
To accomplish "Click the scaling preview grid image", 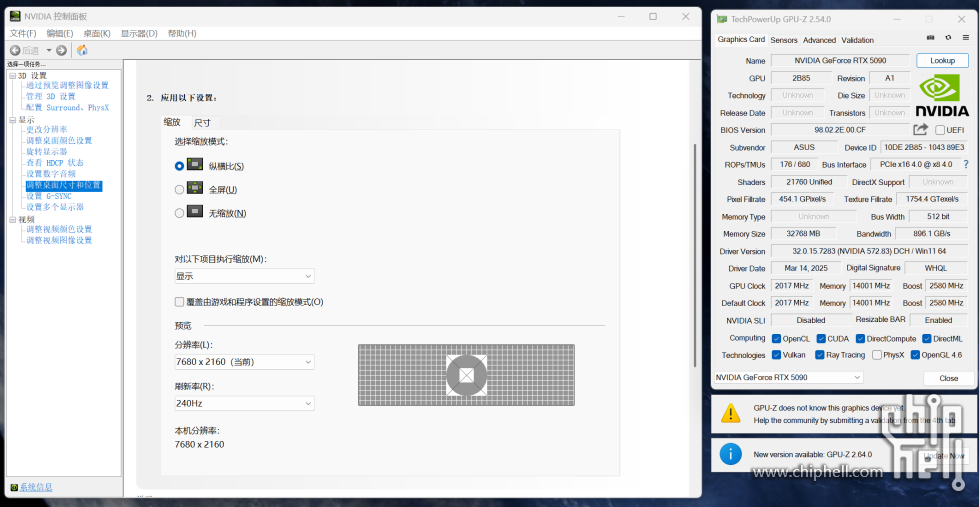I will coord(466,375).
